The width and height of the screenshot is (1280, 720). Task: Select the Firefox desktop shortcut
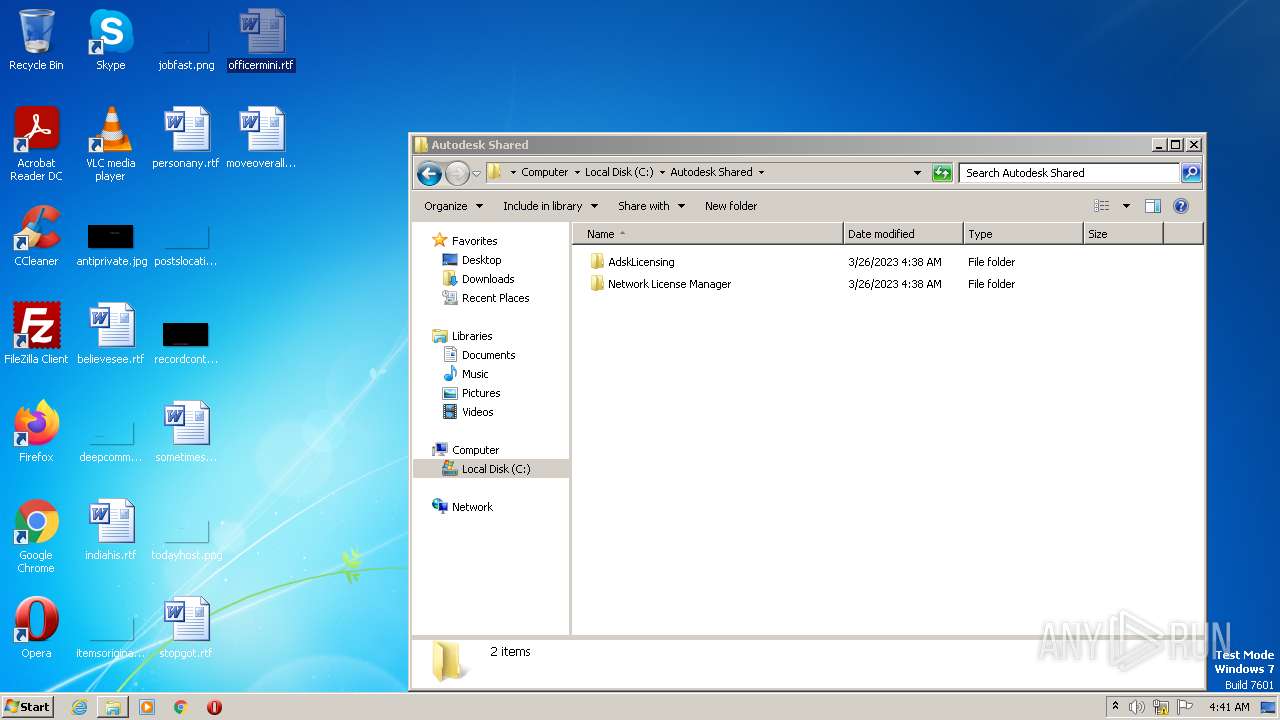[36, 432]
